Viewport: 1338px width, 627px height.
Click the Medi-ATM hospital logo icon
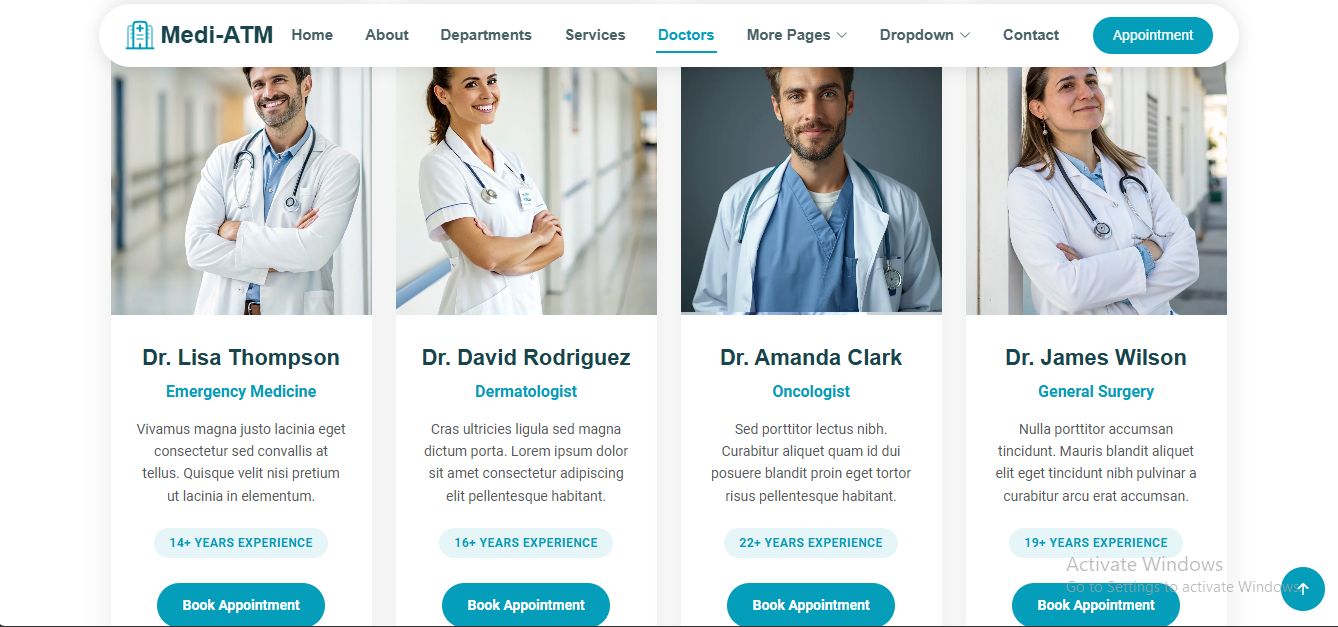(140, 35)
